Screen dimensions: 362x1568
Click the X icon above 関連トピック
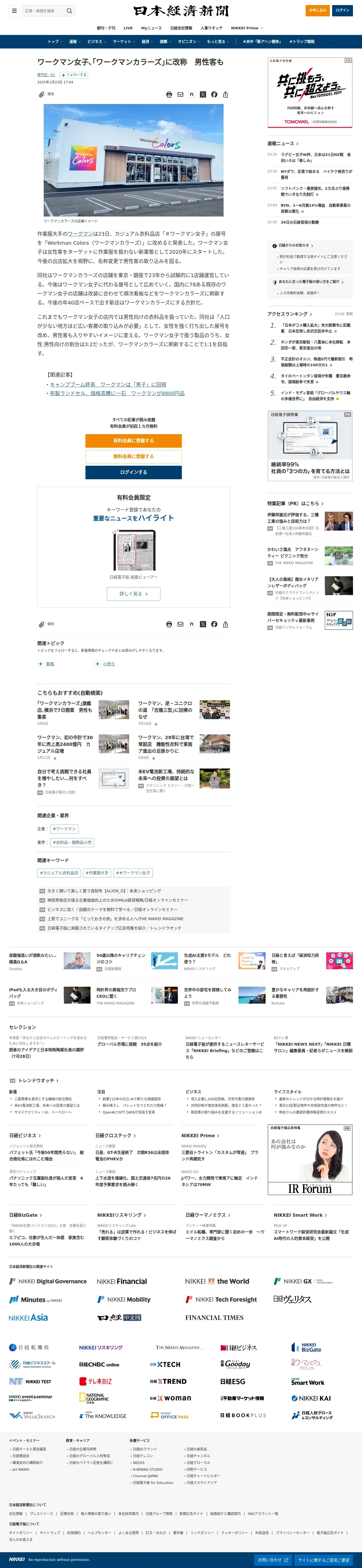click(203, 624)
